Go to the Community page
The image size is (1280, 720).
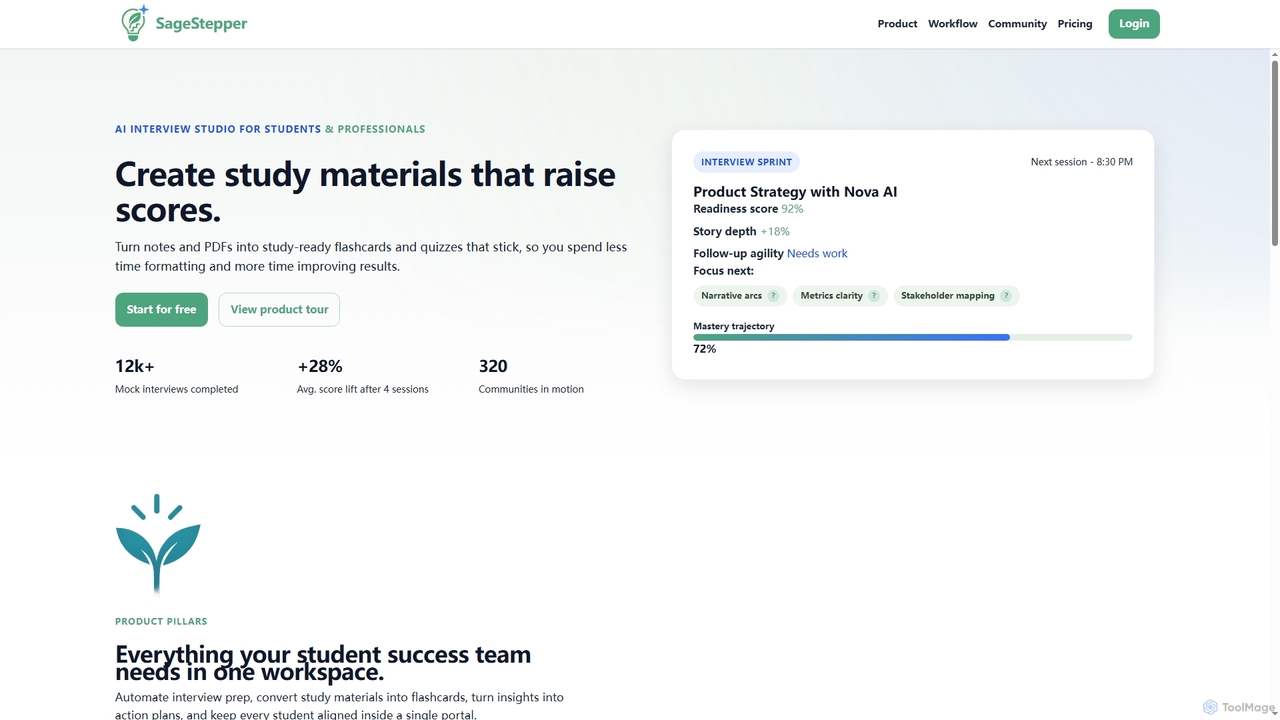pos(1017,24)
